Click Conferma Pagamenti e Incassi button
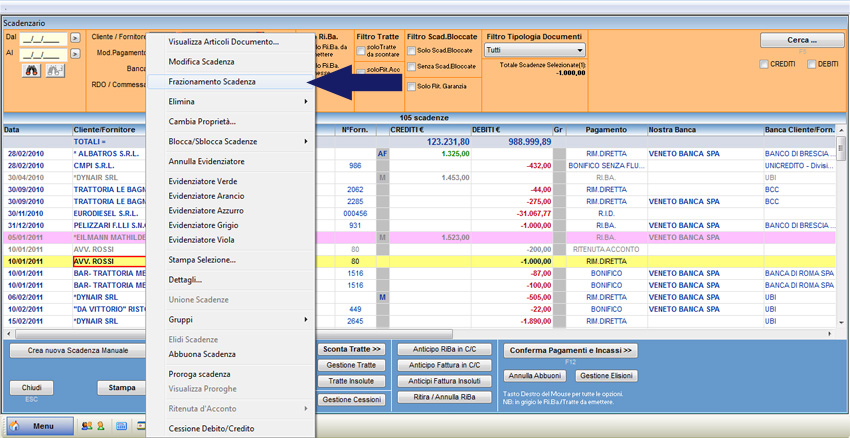Image resolution: width=850 pixels, height=438 pixels. (570, 351)
